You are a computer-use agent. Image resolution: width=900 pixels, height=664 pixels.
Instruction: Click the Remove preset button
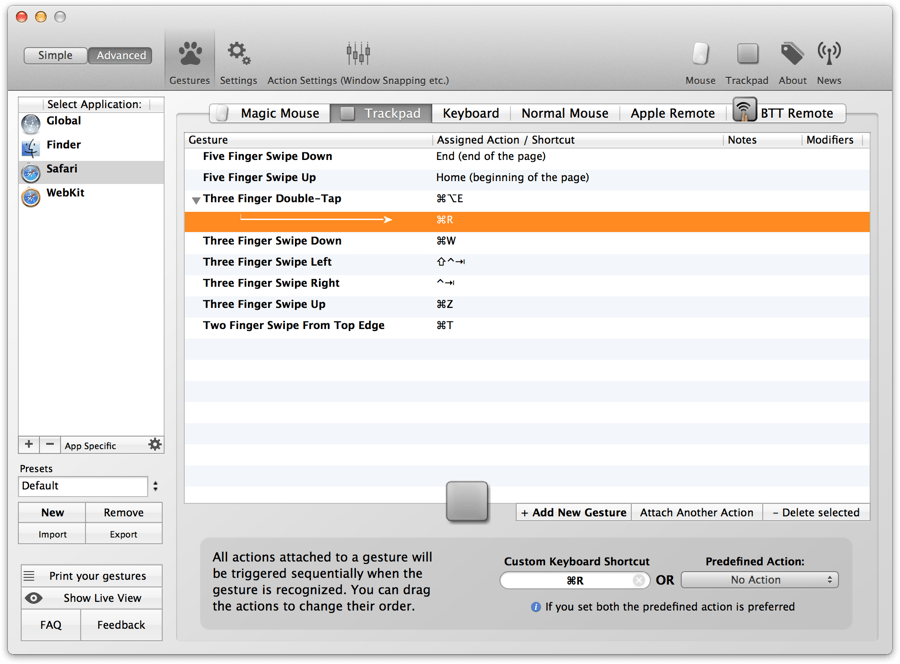124,512
